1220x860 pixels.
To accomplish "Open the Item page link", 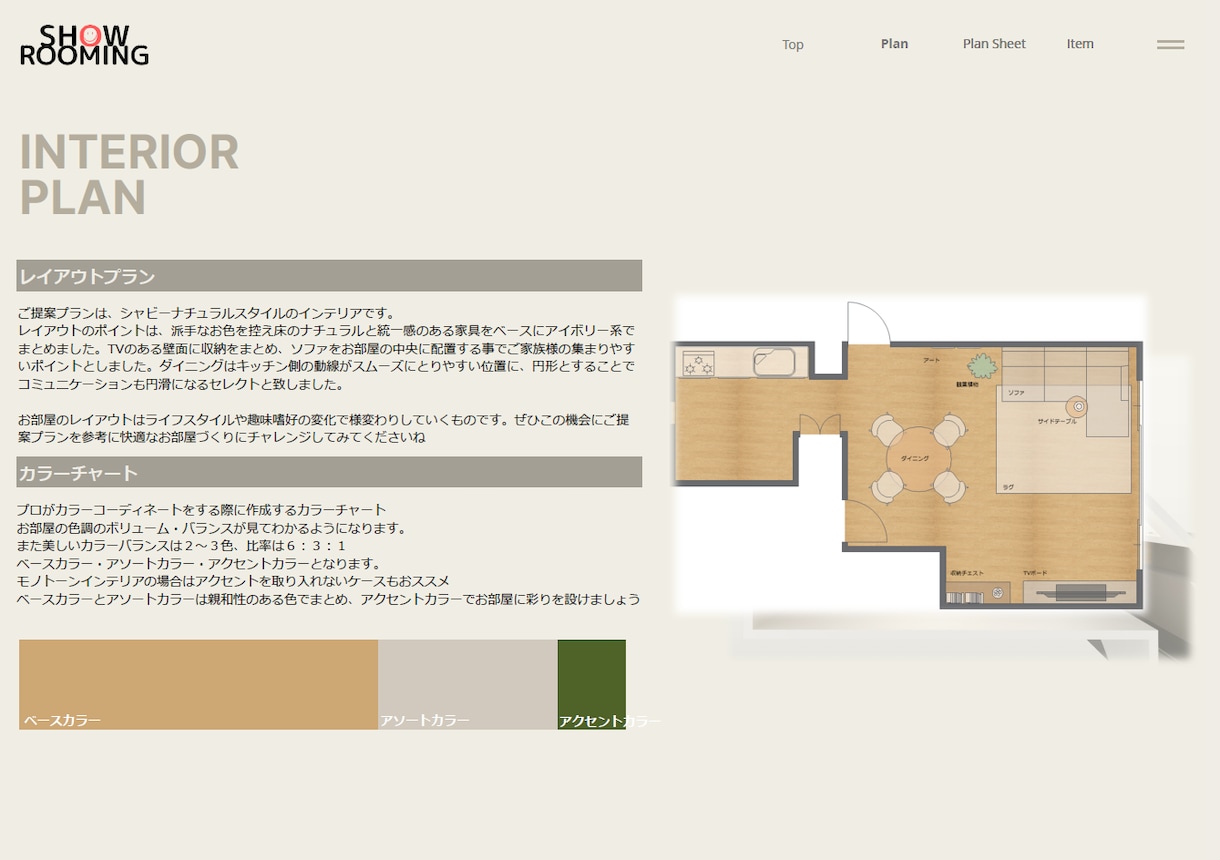I will click(x=1080, y=44).
